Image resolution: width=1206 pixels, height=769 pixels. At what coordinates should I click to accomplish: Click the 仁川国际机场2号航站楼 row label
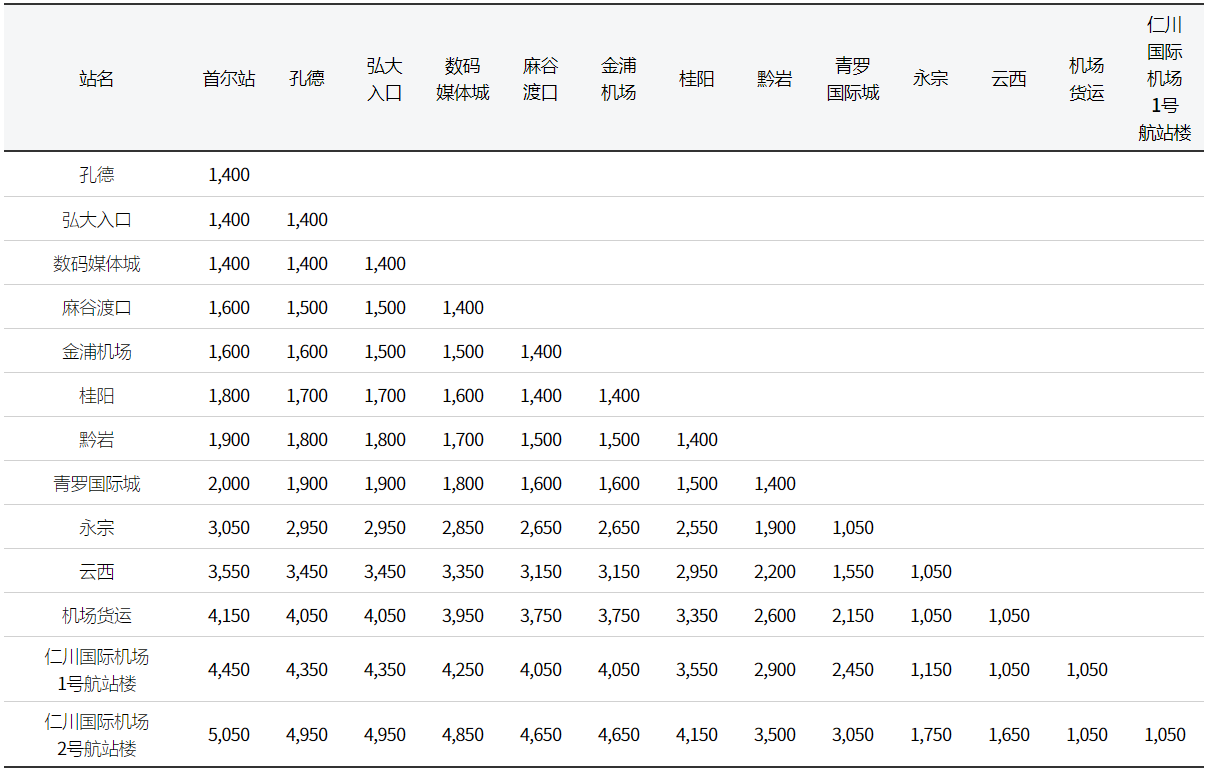tap(97, 735)
